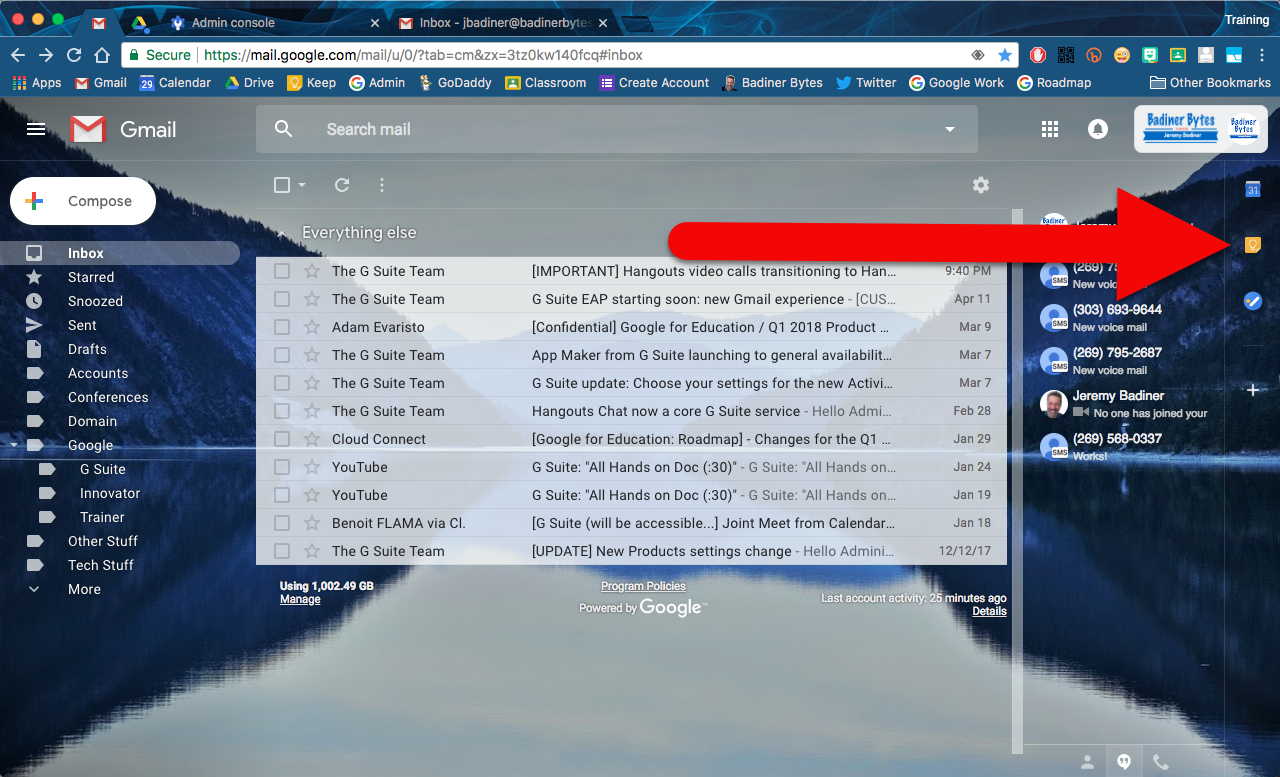The width and height of the screenshot is (1280, 777).
Task: Open select-all dropdown arrow
Action: pos(302,185)
